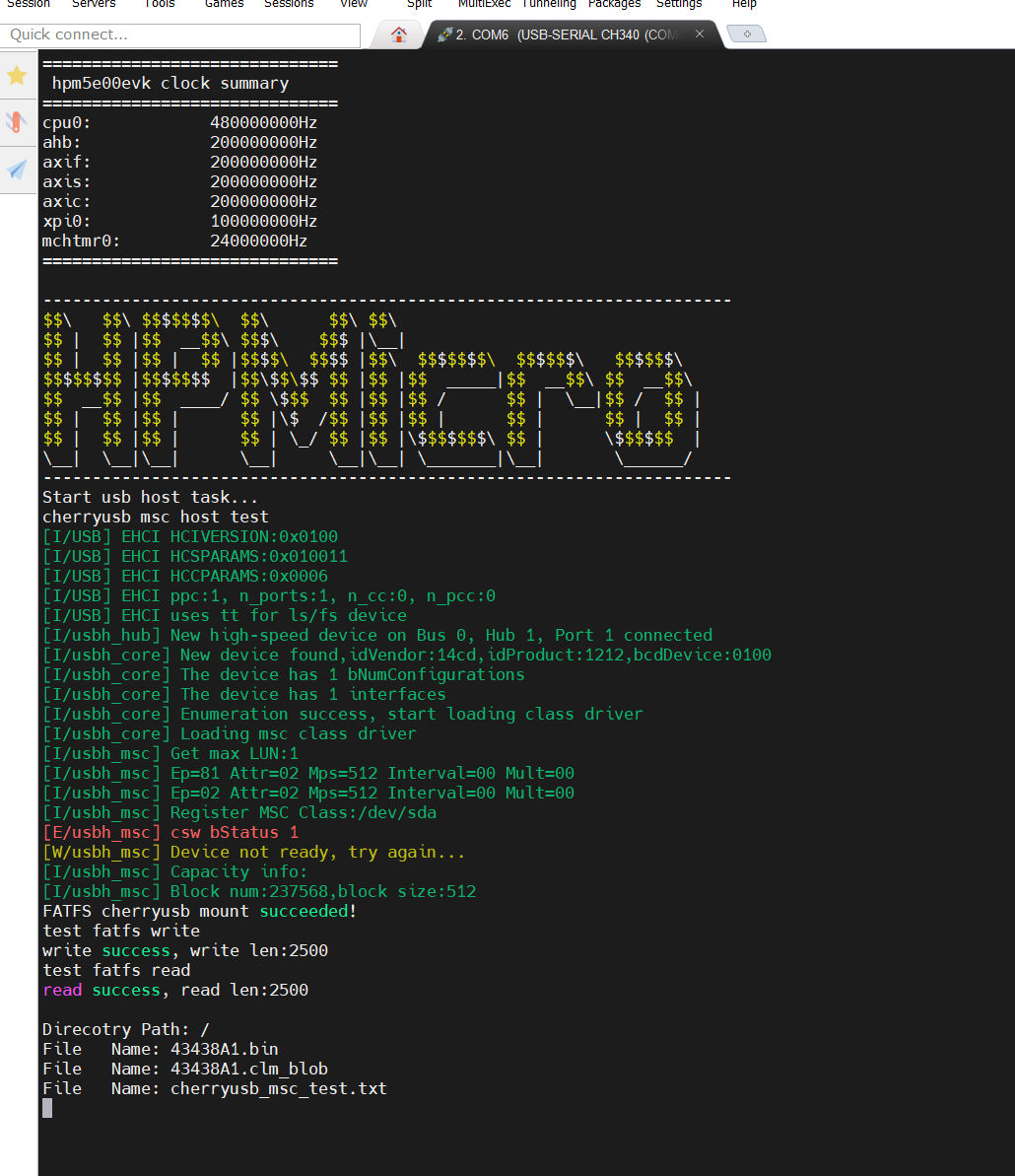Click the 'Start usb host task...' line
Screen dimensions: 1015x1176
(150, 497)
